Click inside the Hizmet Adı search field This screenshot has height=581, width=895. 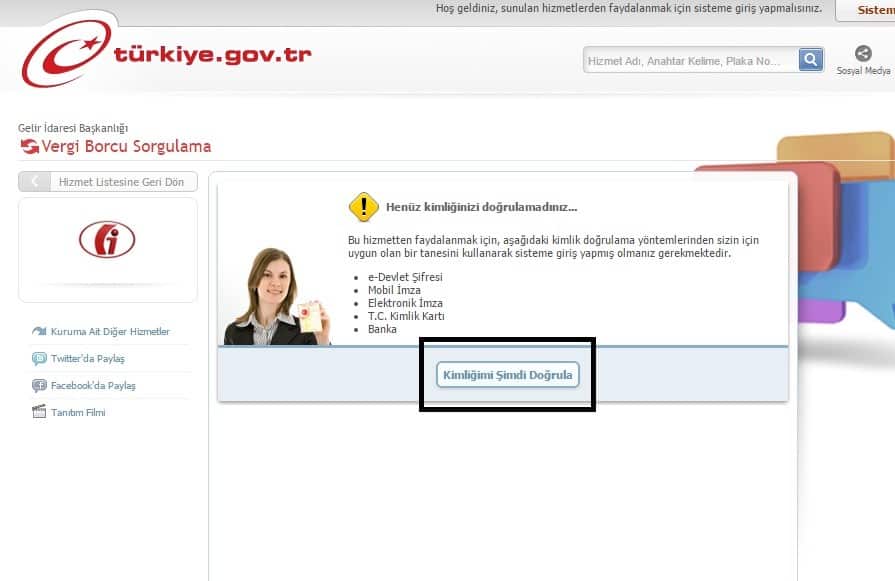coord(688,59)
